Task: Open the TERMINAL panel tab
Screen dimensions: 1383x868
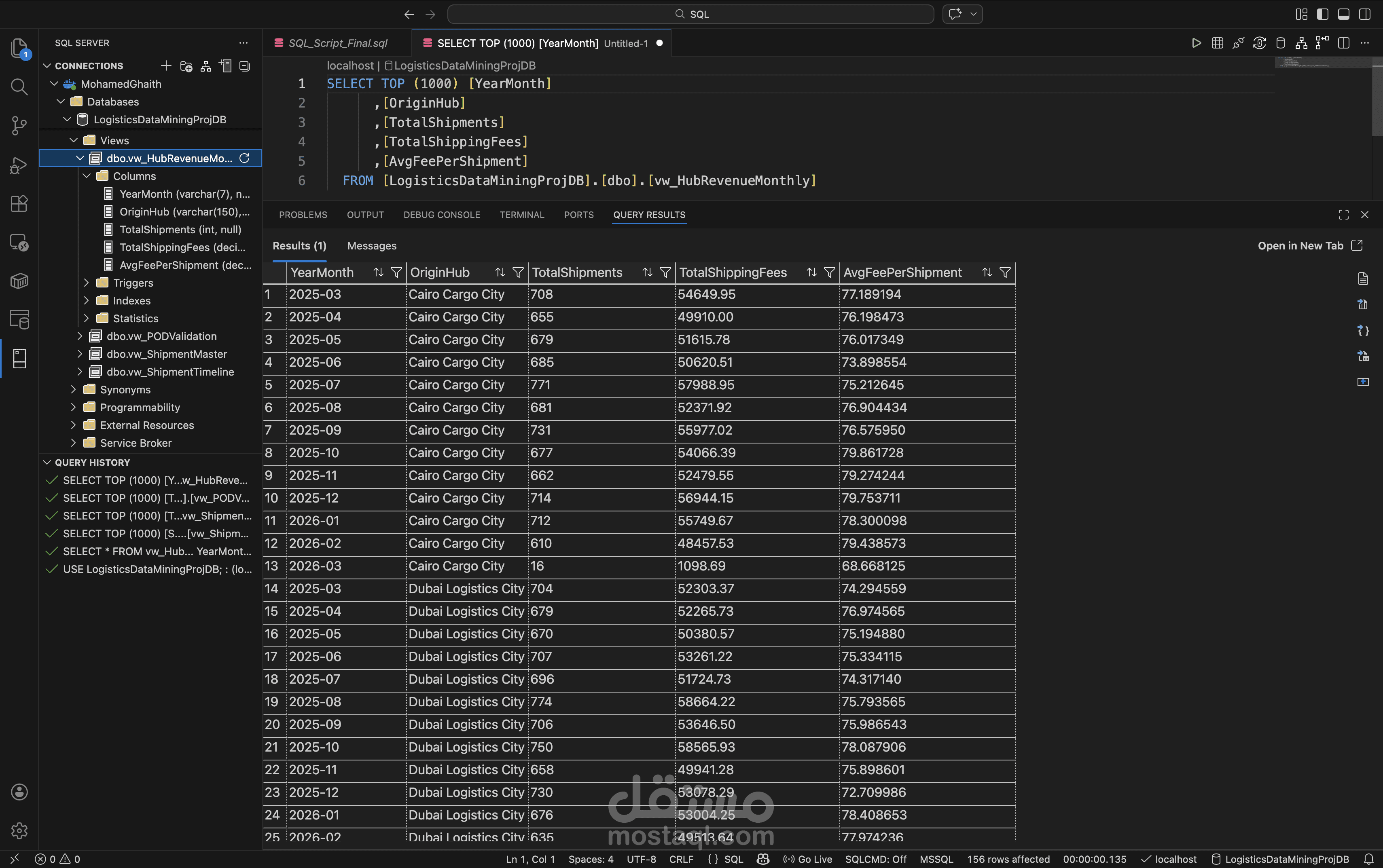Action: click(x=521, y=215)
